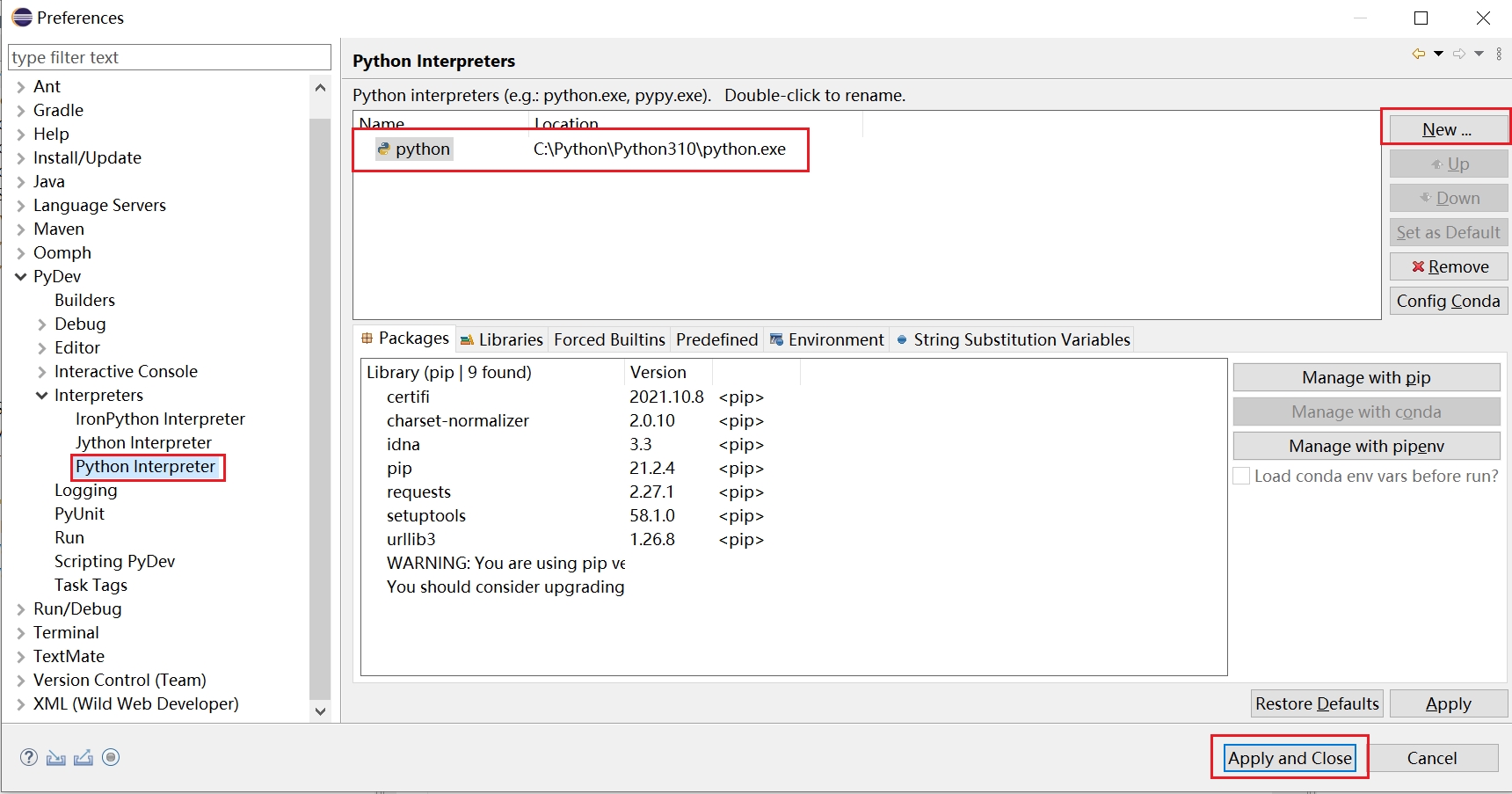Expand the Java tree node
The image size is (1512, 794).
click(x=20, y=182)
